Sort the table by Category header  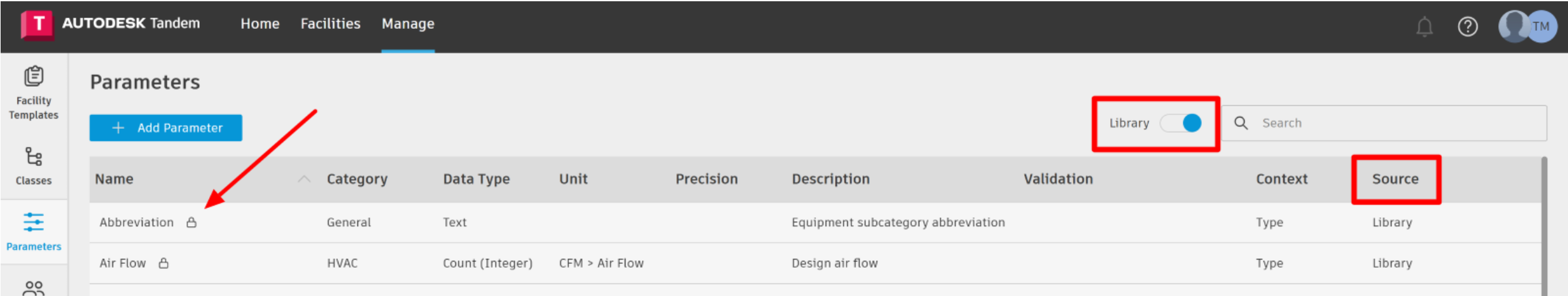tap(357, 179)
